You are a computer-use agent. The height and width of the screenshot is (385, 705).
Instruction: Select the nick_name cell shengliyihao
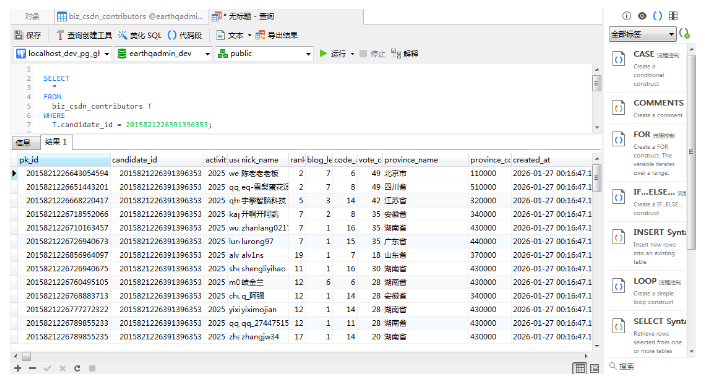263,269
